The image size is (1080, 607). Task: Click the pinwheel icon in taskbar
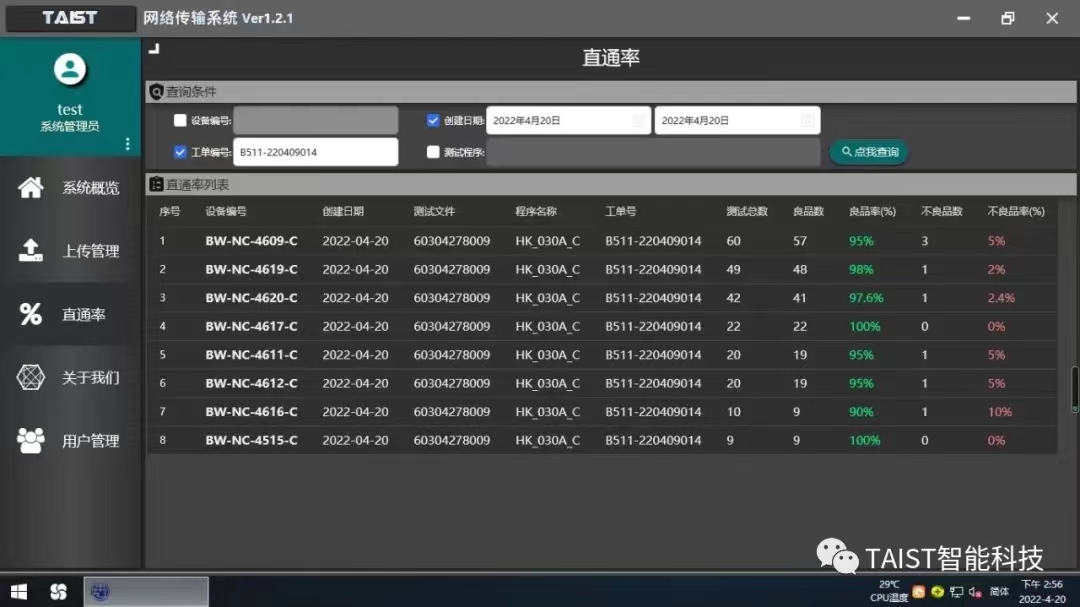59,591
